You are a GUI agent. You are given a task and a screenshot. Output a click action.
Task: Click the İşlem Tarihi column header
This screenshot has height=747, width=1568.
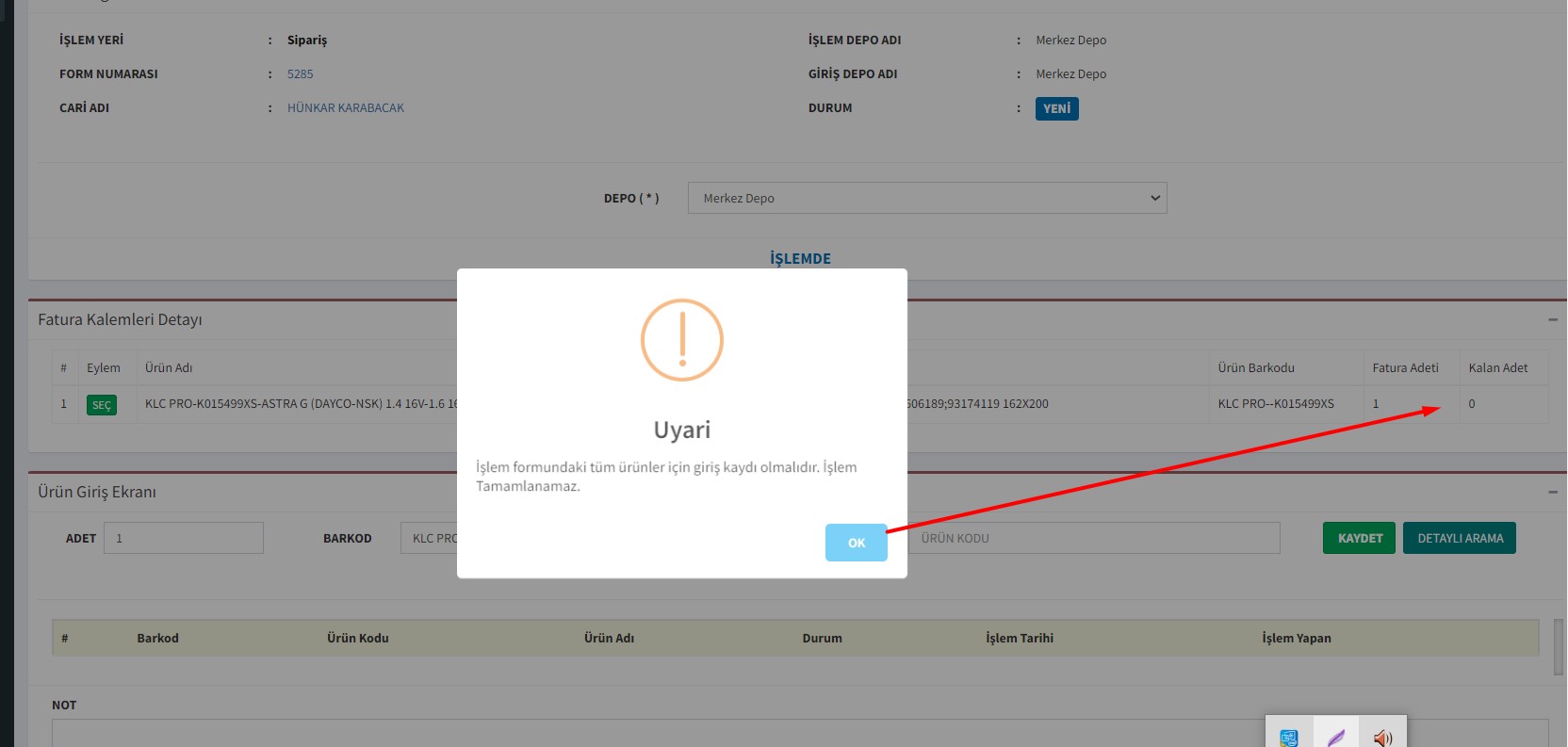(x=1020, y=638)
